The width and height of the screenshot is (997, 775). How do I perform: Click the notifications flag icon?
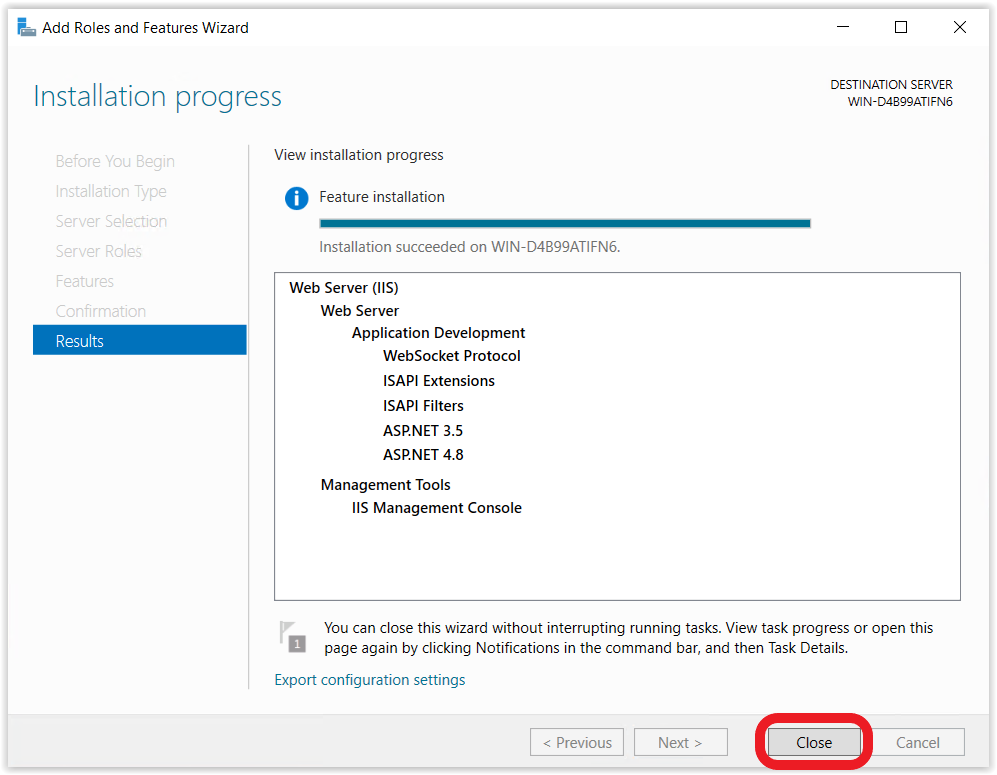coord(292,637)
